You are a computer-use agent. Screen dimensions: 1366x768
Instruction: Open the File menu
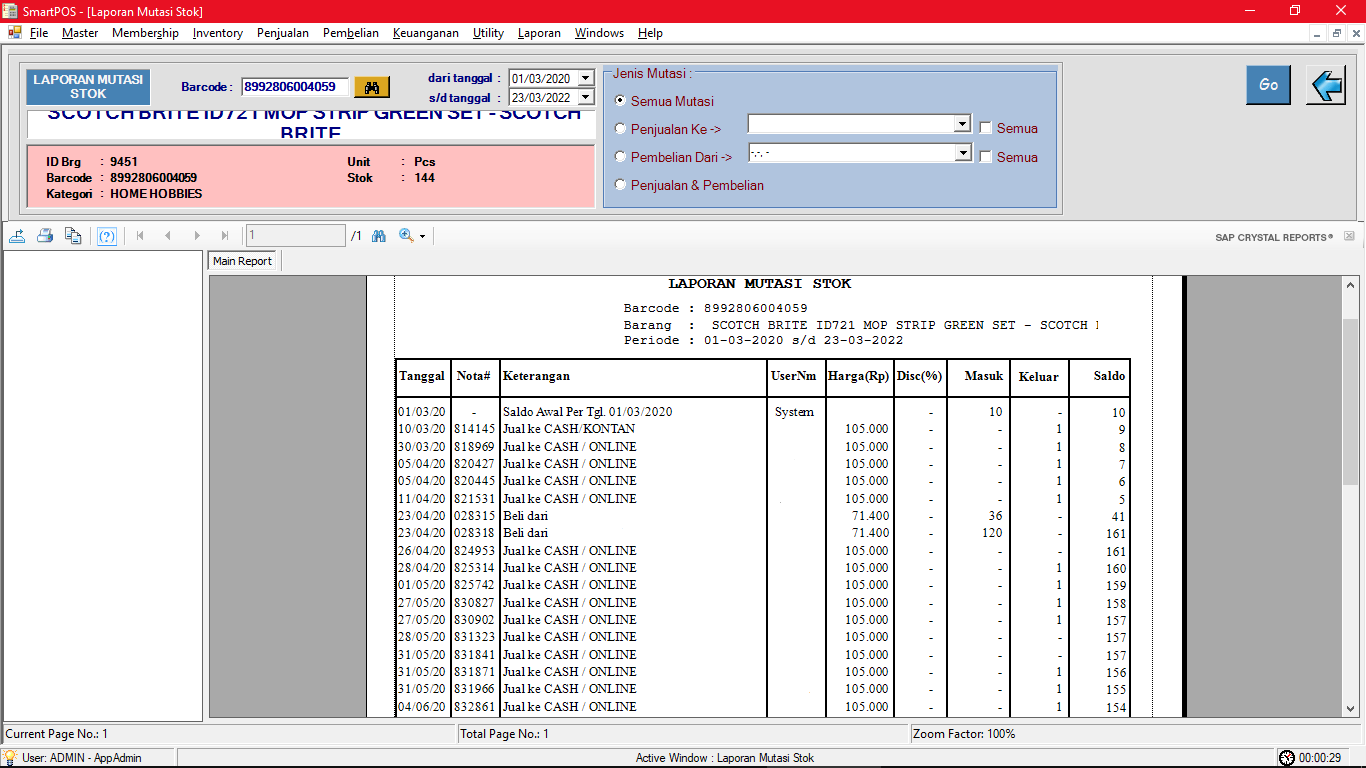[x=39, y=33]
